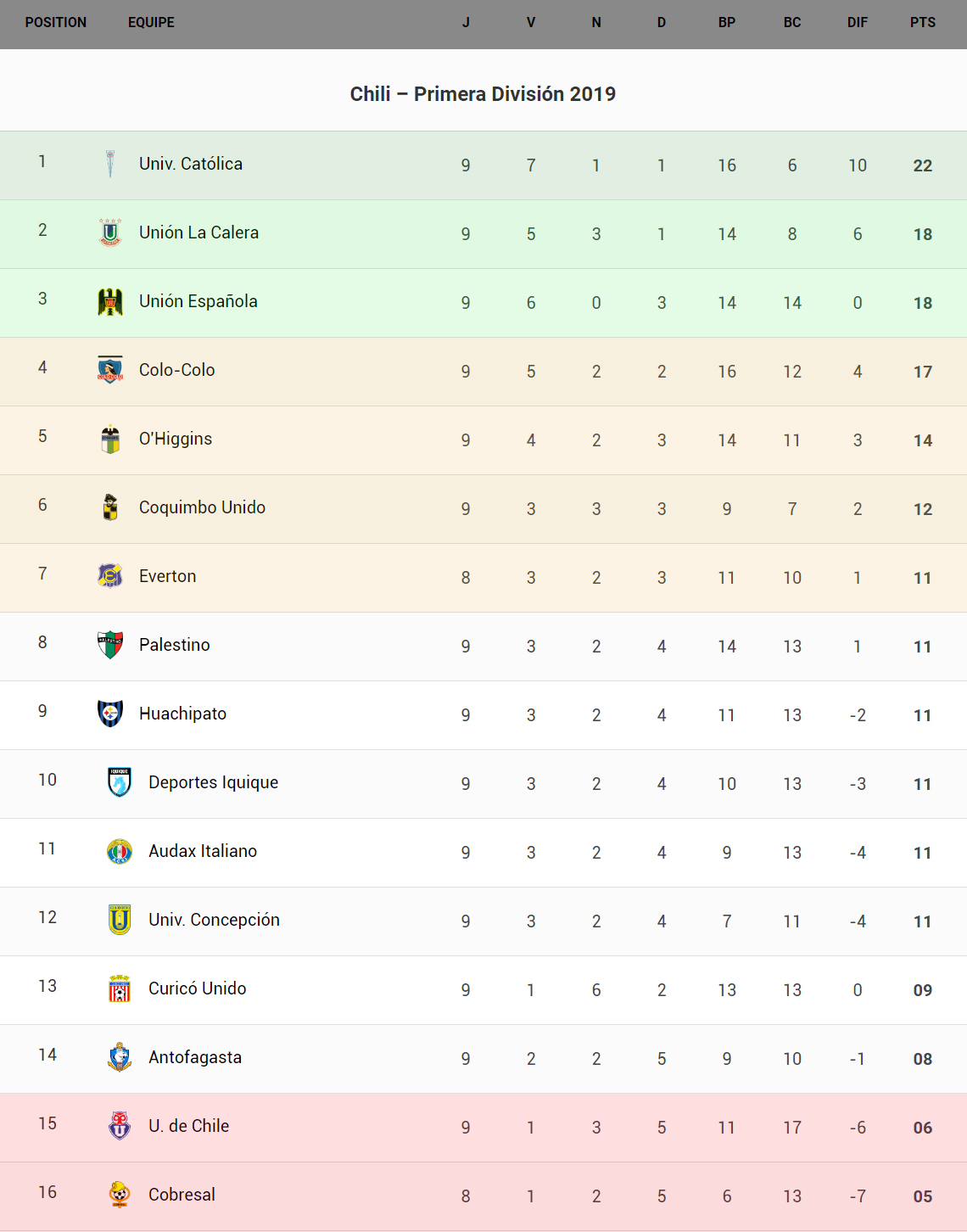967x1232 pixels.
Task: Click the Palestino shield logo
Action: click(110, 645)
